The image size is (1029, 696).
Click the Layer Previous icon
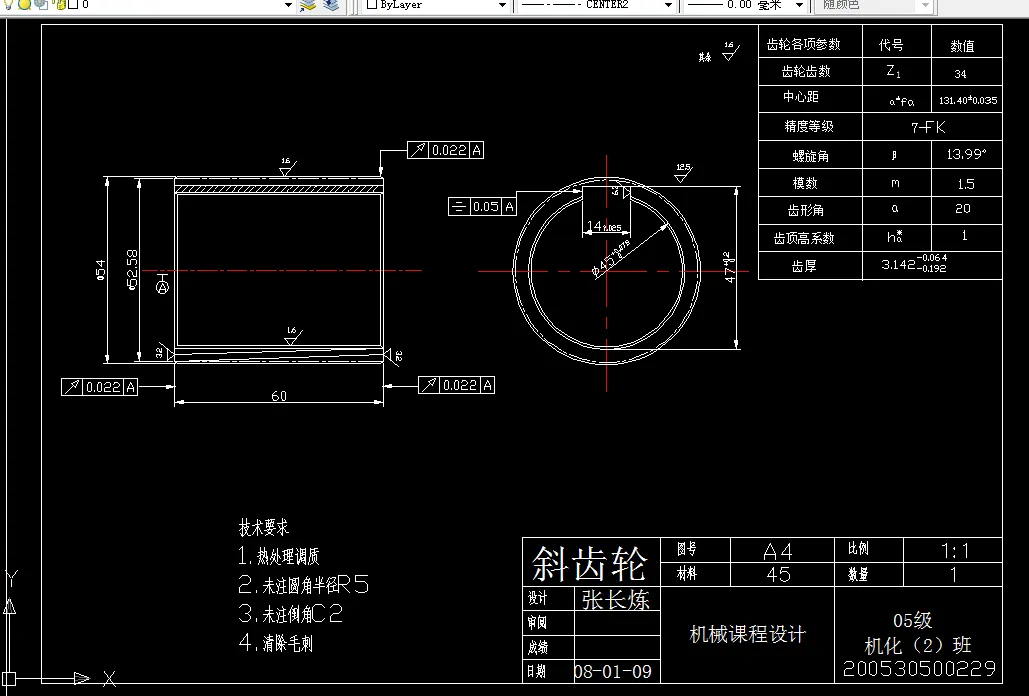point(331,5)
